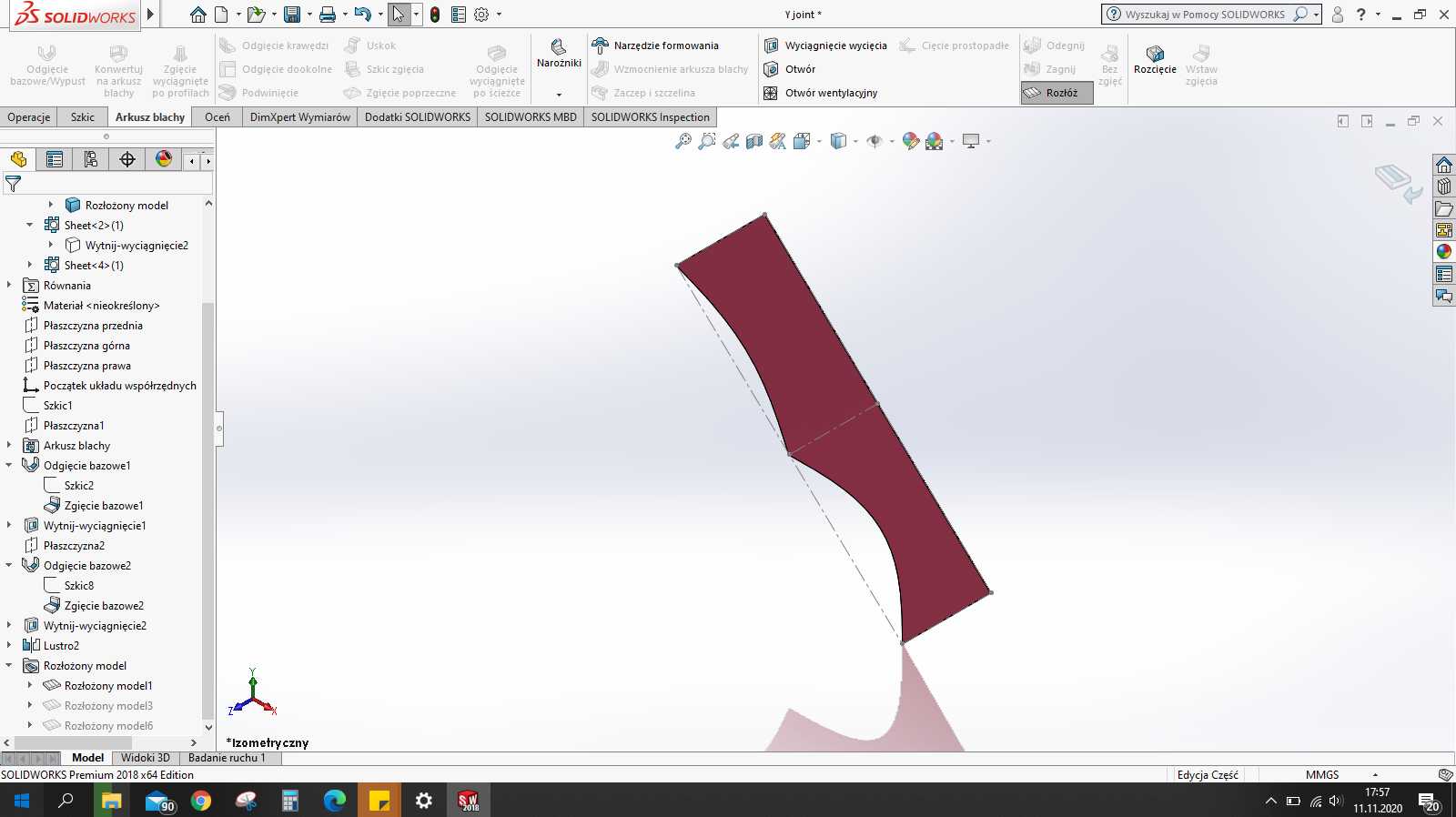This screenshot has height=817, width=1456.
Task: Expand the Równania tree node
Action: 9,286
